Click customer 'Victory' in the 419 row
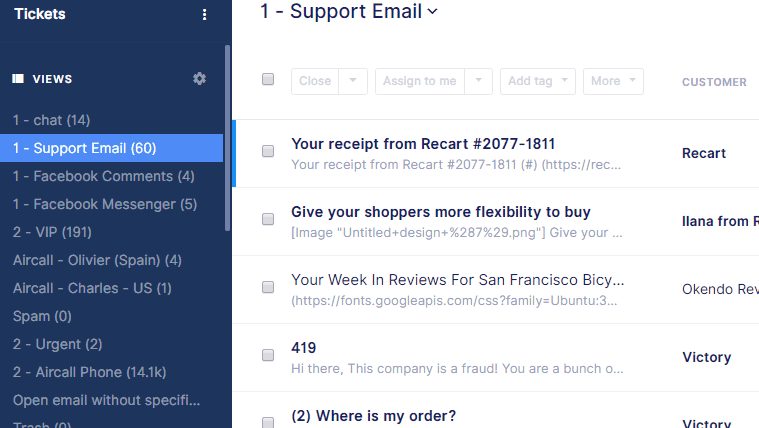This screenshot has height=428, width=759. click(707, 357)
